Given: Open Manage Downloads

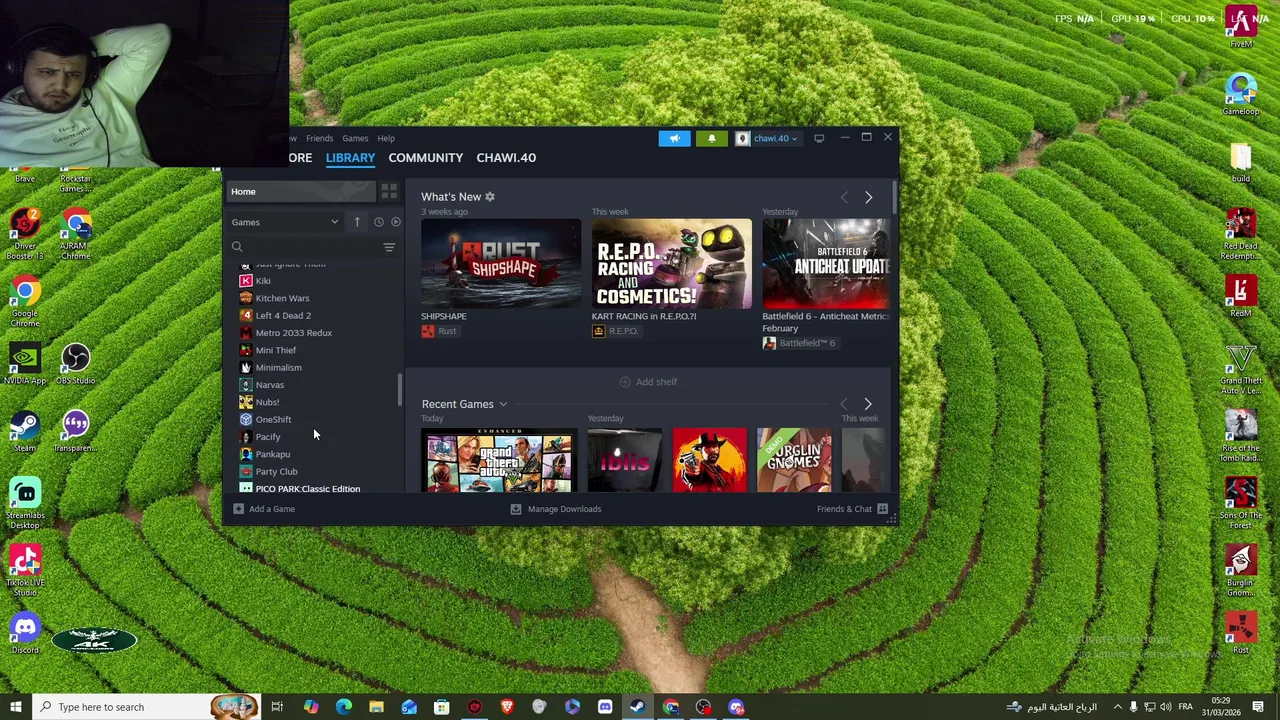Looking at the screenshot, I should coord(556,509).
